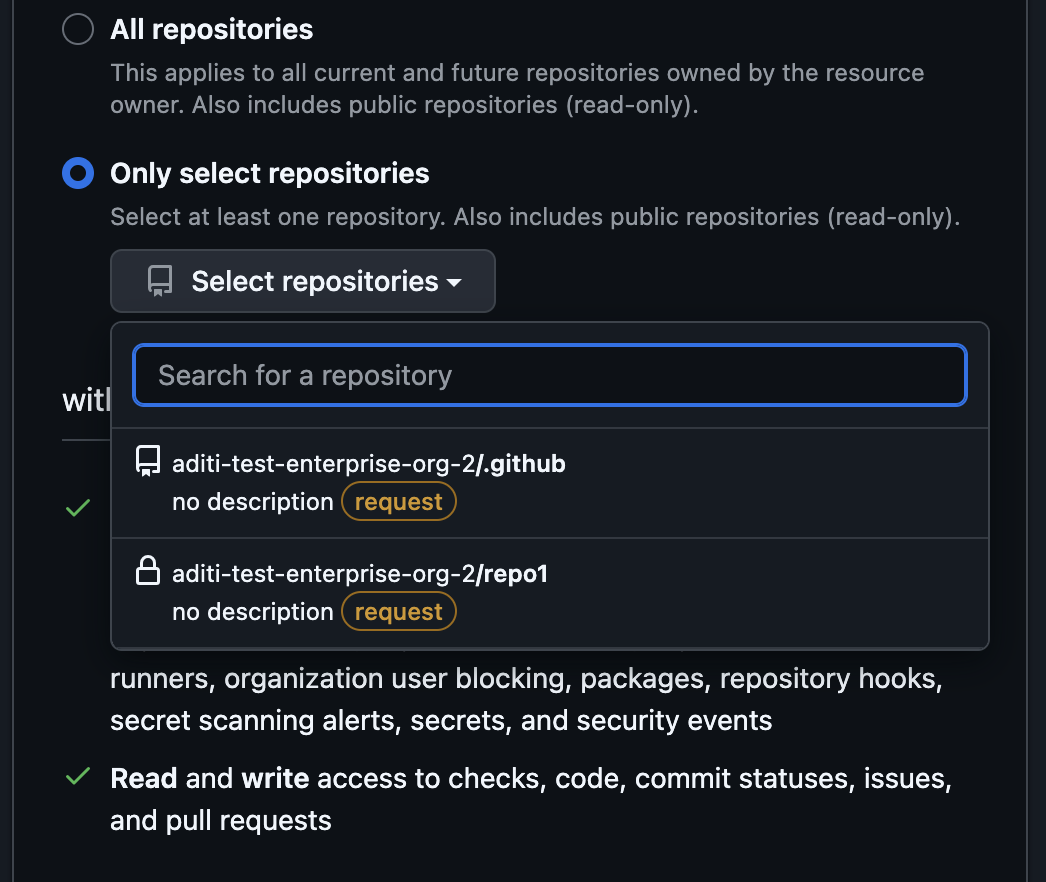The image size is (1046, 882).
Task: Click the request badge under .github
Action: point(399,502)
